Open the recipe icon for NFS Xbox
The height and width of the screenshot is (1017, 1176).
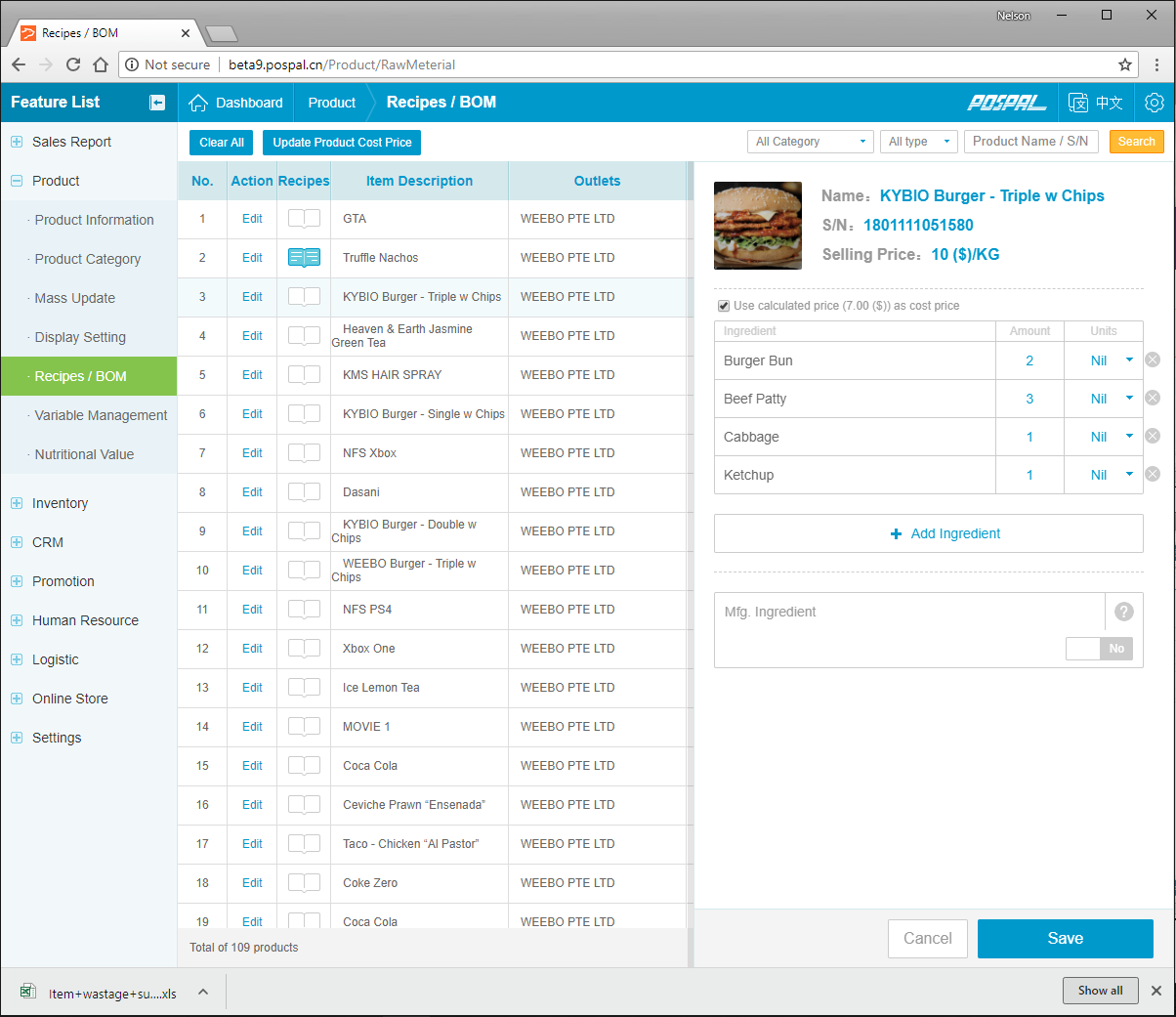coord(304,453)
